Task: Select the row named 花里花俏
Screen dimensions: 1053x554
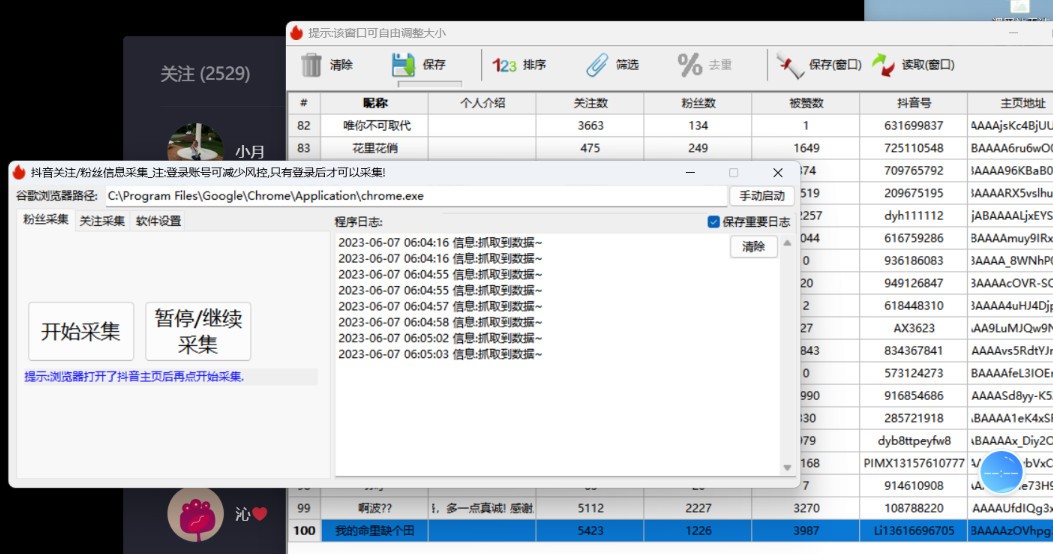Action: [x=670, y=148]
